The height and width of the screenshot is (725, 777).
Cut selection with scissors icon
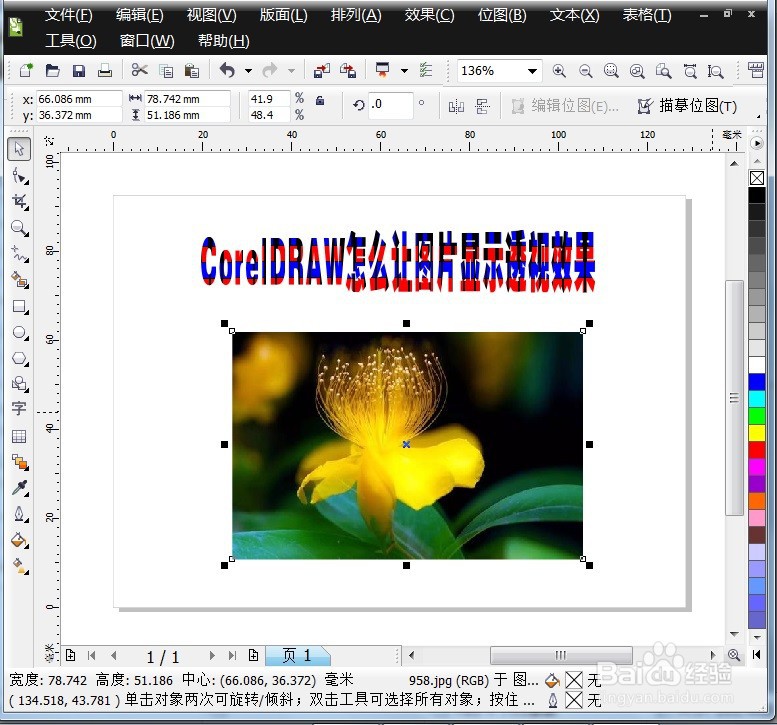(x=140, y=70)
